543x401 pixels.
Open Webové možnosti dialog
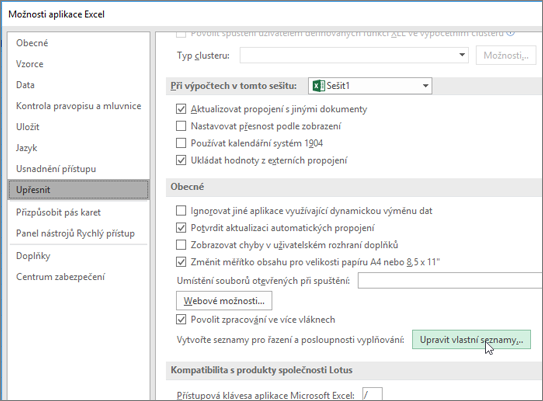pos(224,301)
